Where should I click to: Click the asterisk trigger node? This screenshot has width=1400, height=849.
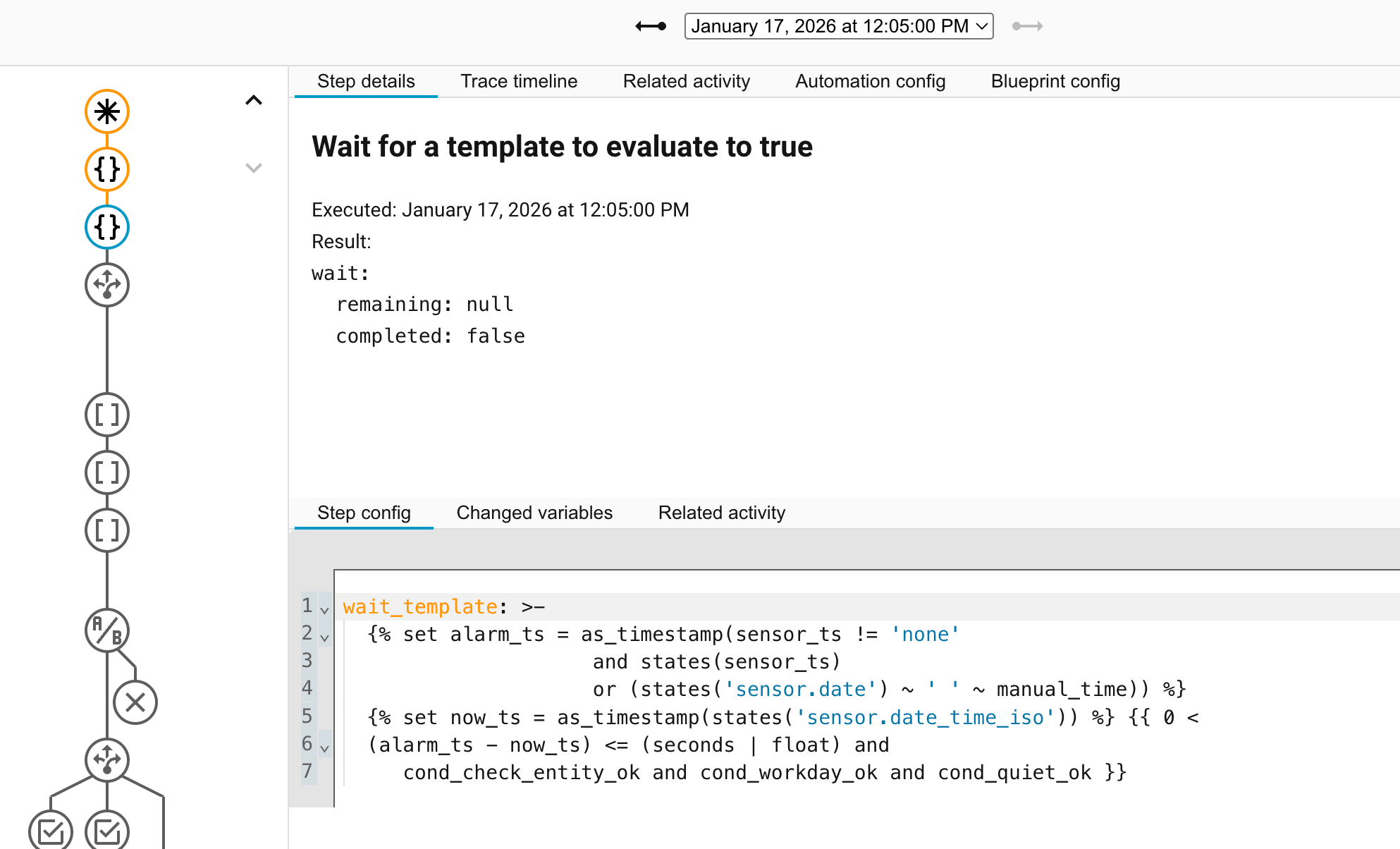tap(107, 111)
